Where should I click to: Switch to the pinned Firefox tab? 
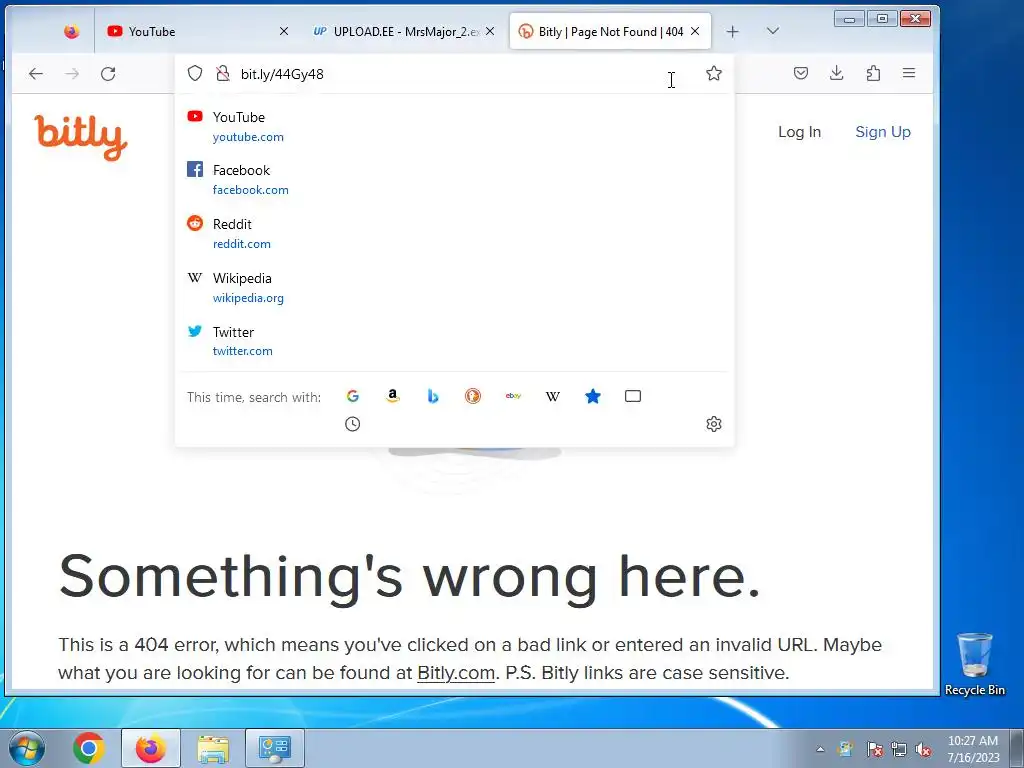point(71,31)
